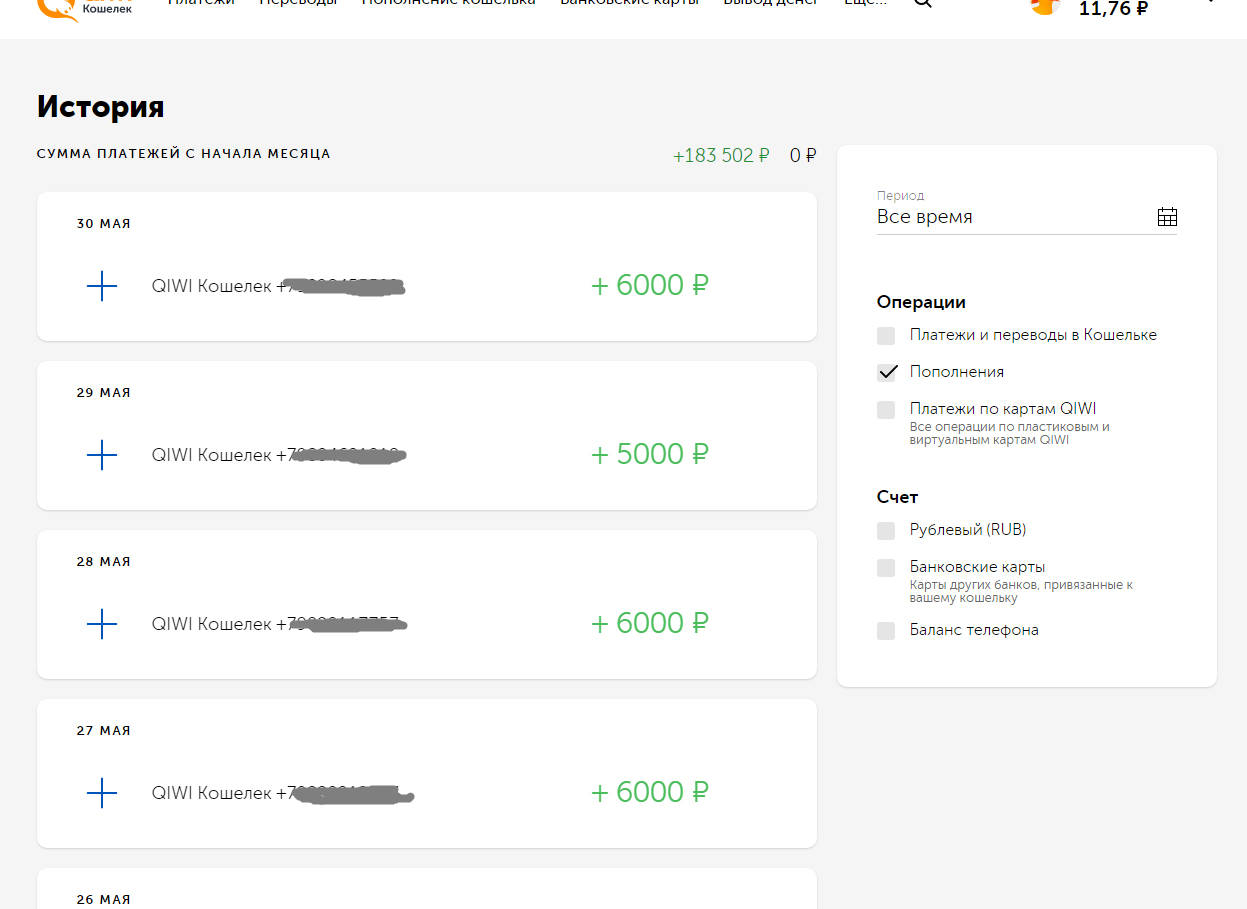Expand the account dropdown arrow near balance

pyautogui.click(x=1211, y=3)
